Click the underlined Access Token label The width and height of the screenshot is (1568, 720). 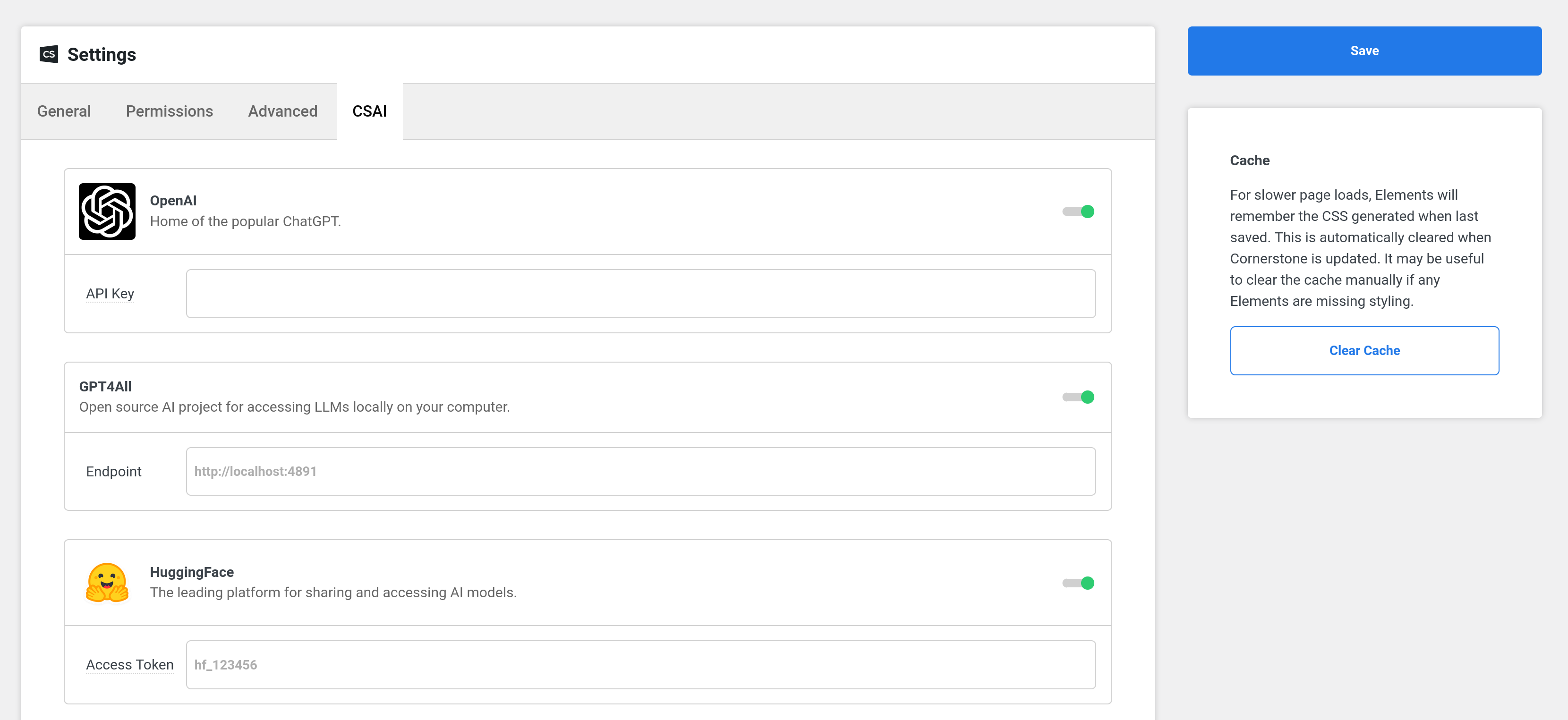(129, 664)
